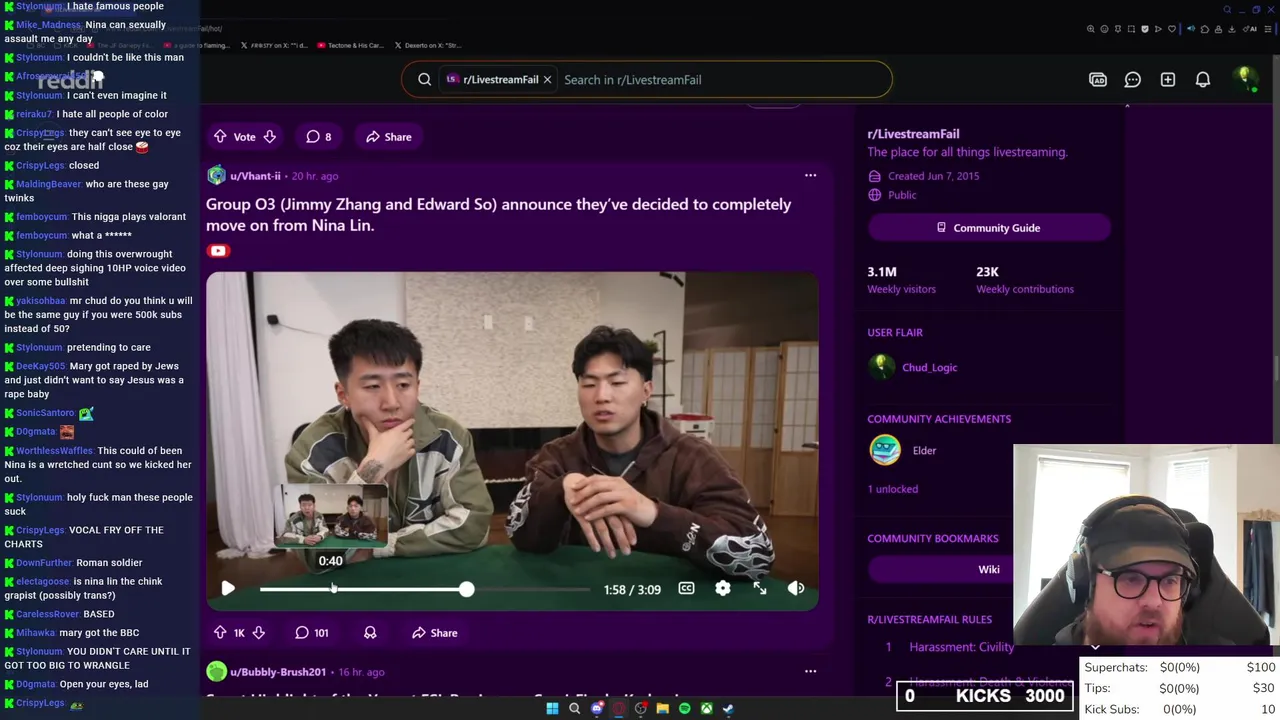The height and width of the screenshot is (720, 1280).
Task: Open Xbox app from the taskbar
Action: click(706, 708)
